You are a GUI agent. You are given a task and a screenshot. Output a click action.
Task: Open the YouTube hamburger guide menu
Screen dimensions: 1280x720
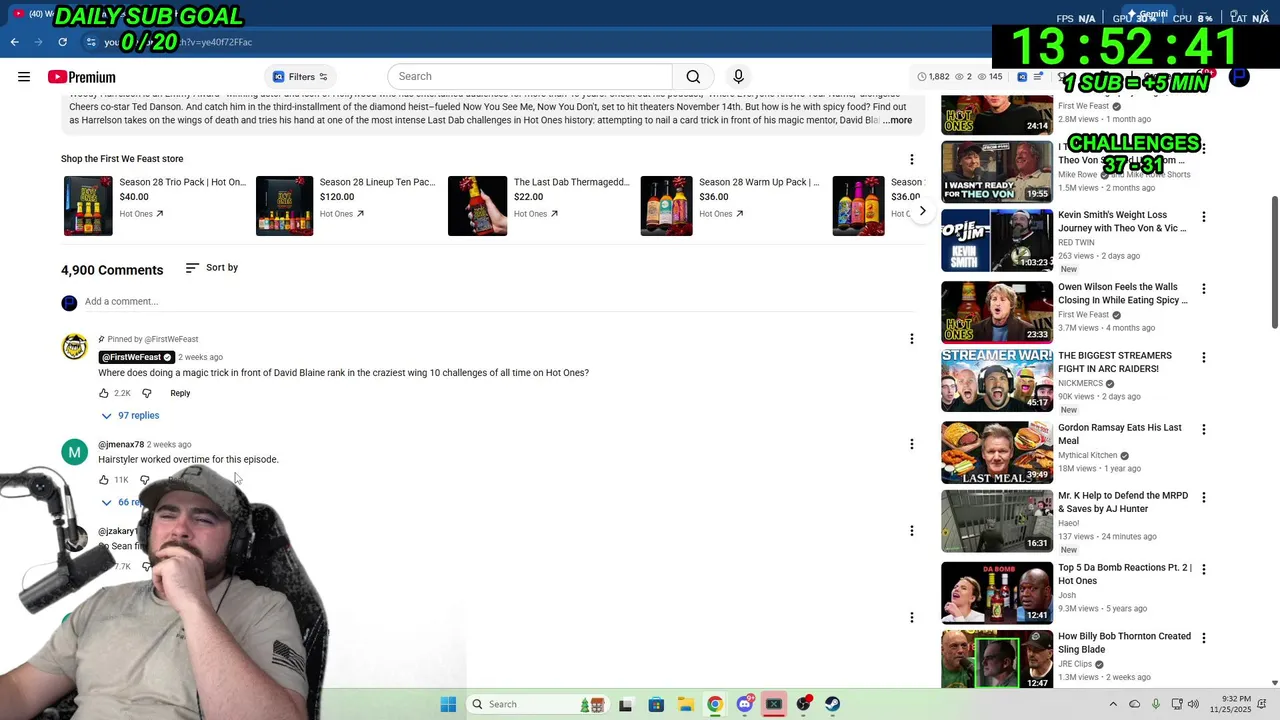coord(24,77)
